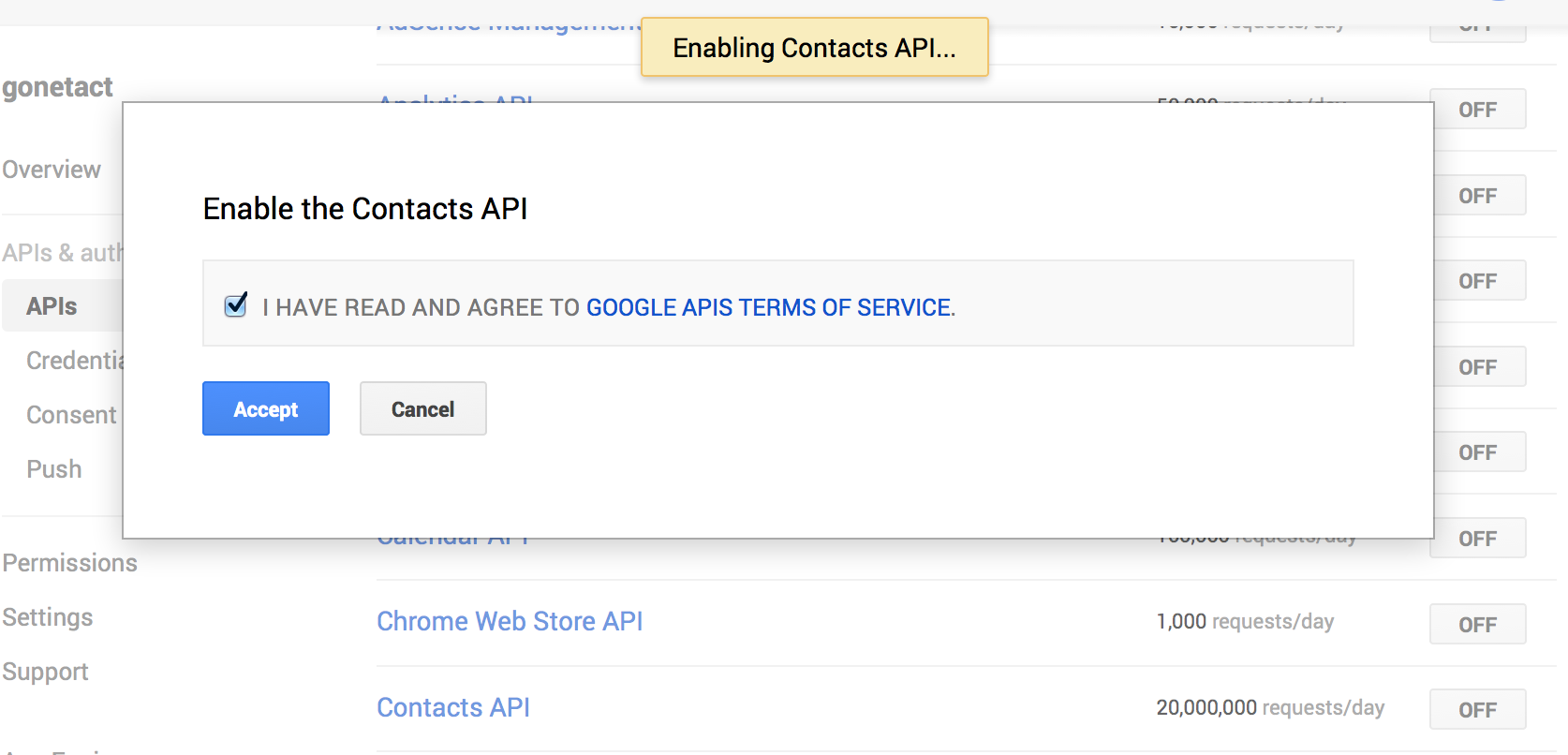Click the 'Enable the Contacts API' dialog heading
Image resolution: width=1568 pixels, height=755 pixels.
click(x=365, y=208)
